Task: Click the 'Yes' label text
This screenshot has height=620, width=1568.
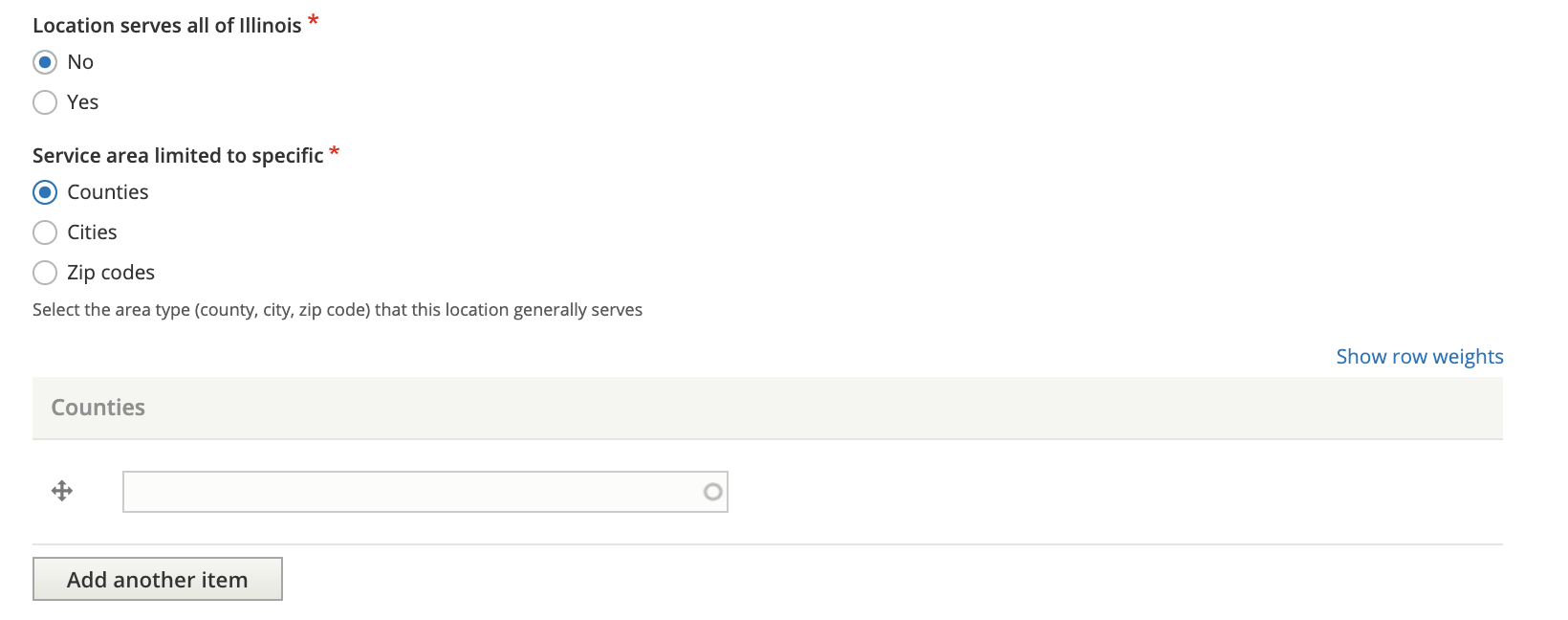Action: pos(83,102)
